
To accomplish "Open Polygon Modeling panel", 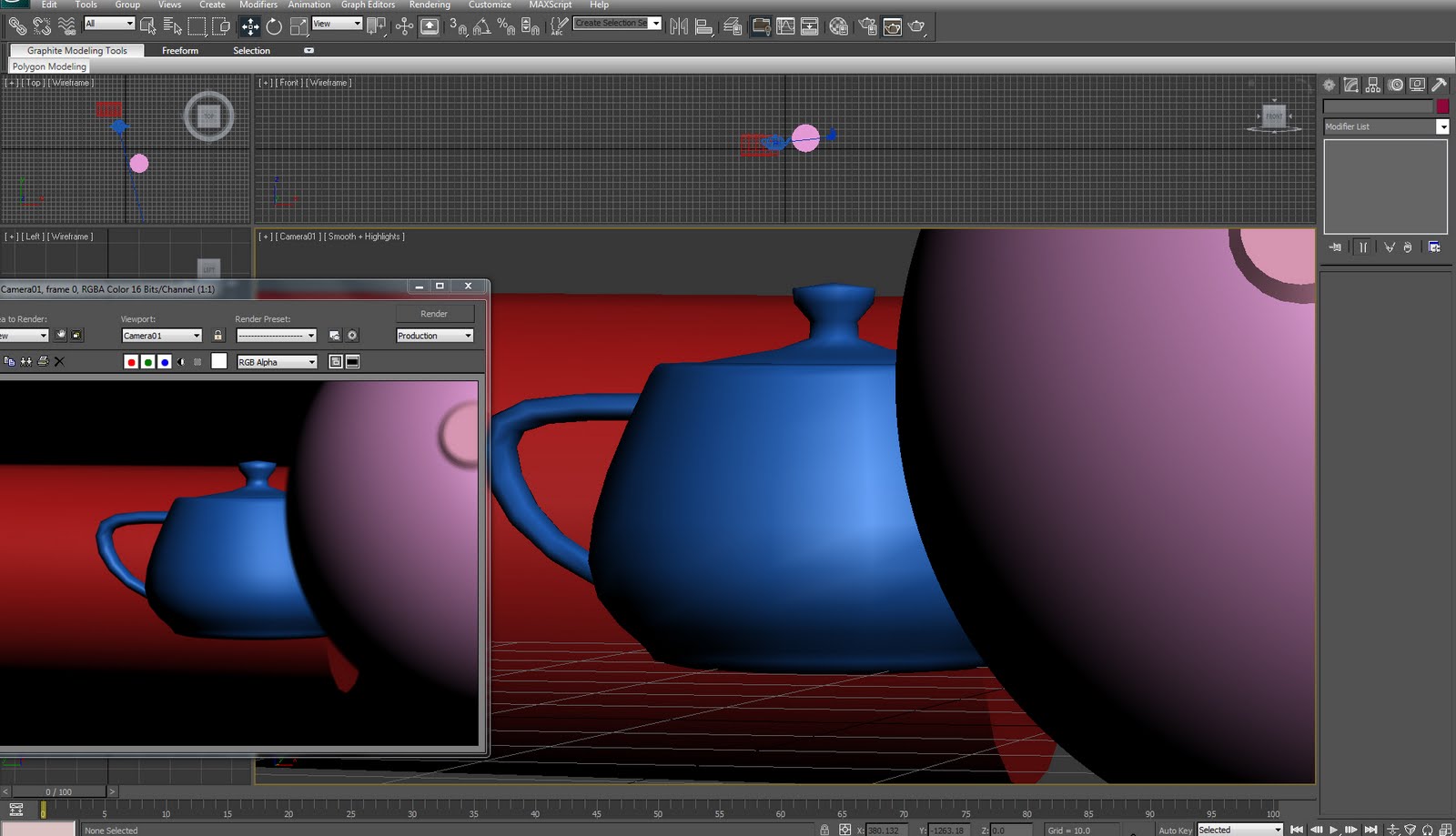I will [48, 65].
